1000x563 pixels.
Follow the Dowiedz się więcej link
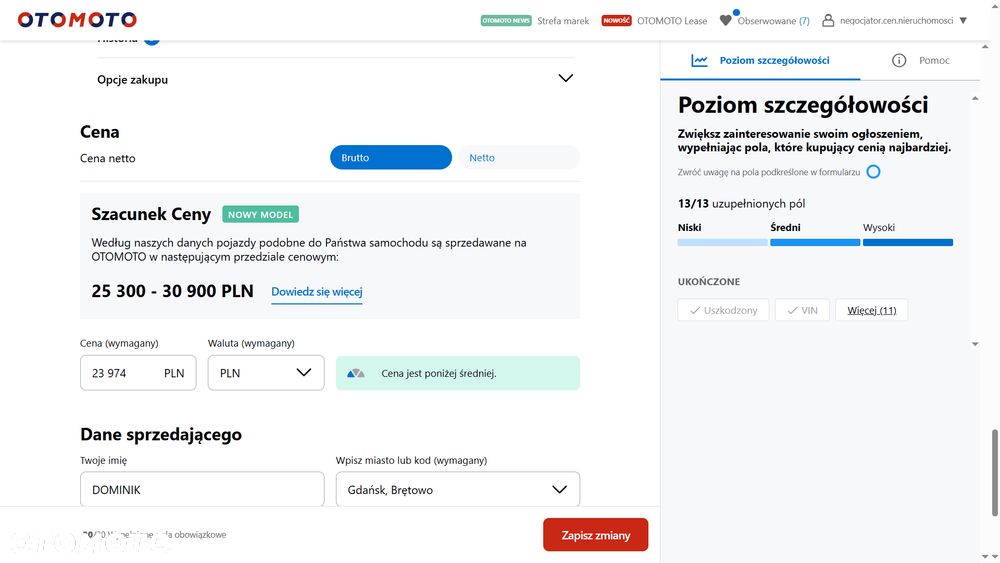(x=316, y=292)
